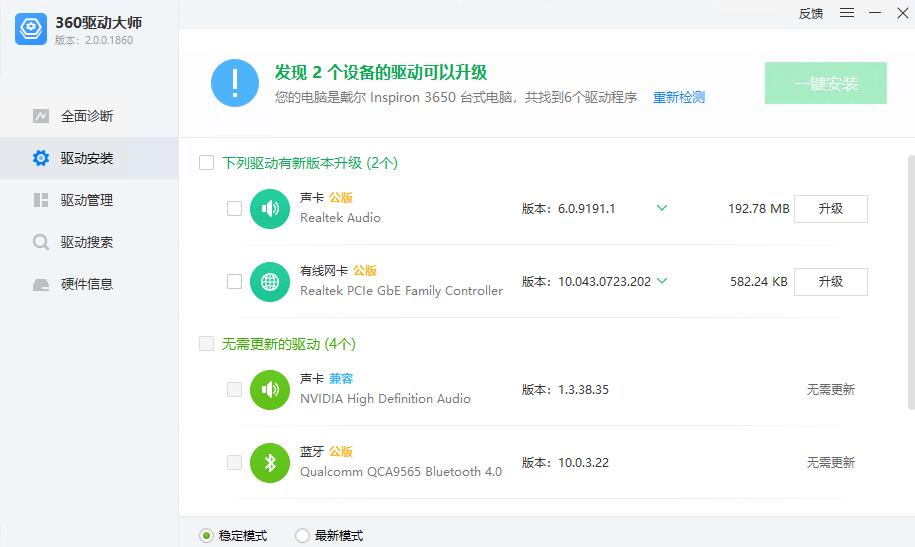Expand version dropdown for network card 10.043.0723.202
This screenshot has height=547, width=915.
[x=661, y=281]
